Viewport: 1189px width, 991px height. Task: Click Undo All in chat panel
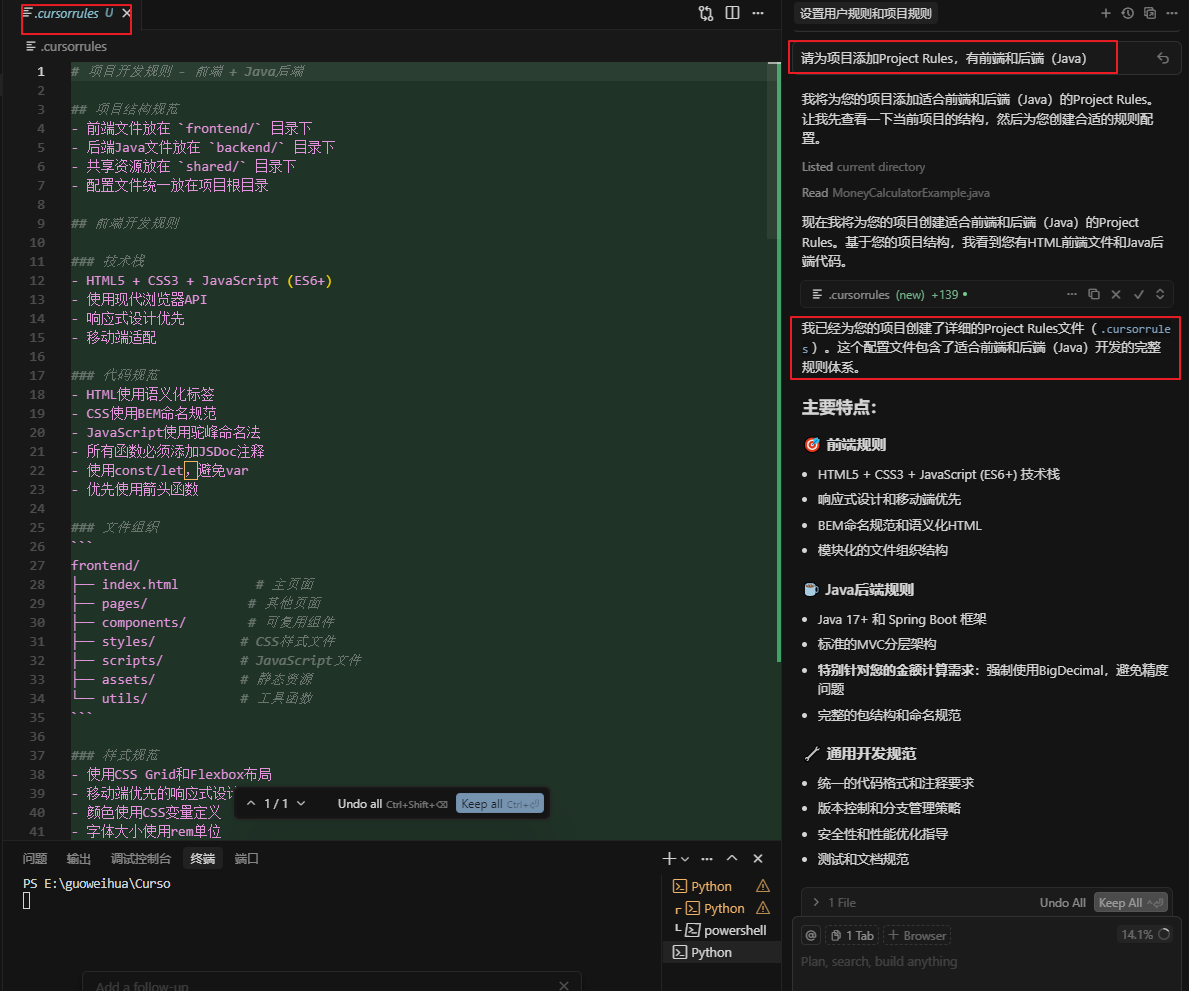[1062, 902]
